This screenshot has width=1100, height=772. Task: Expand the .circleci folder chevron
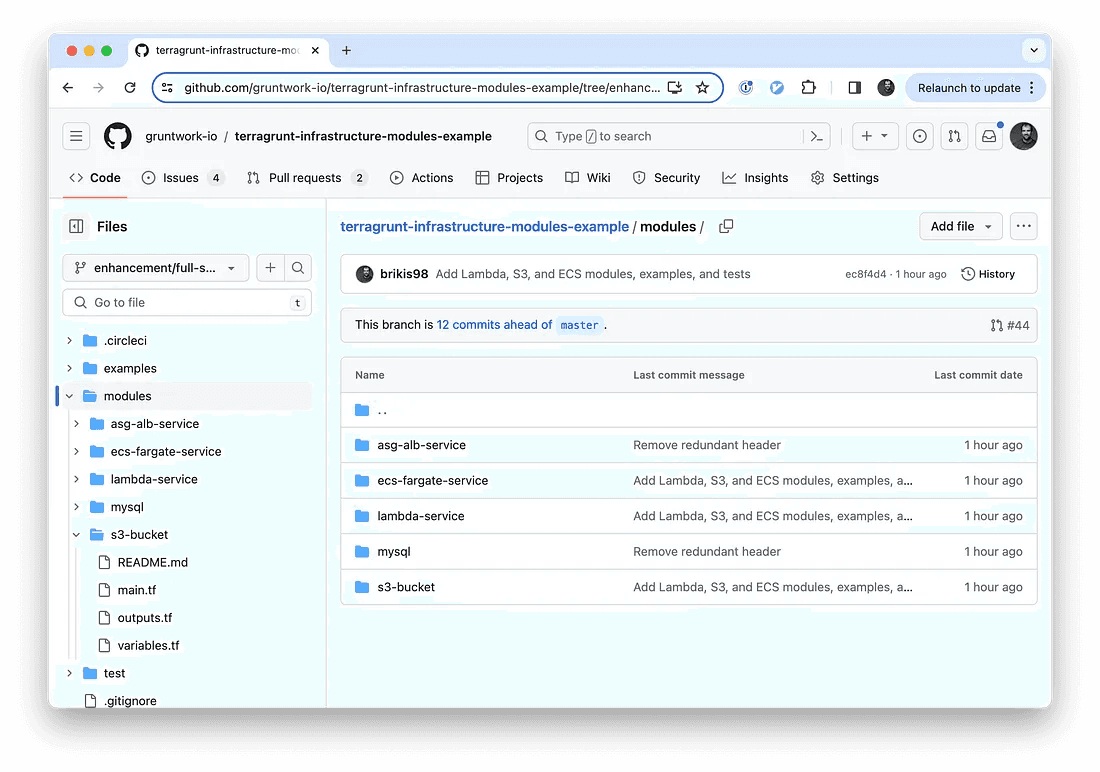click(69, 340)
